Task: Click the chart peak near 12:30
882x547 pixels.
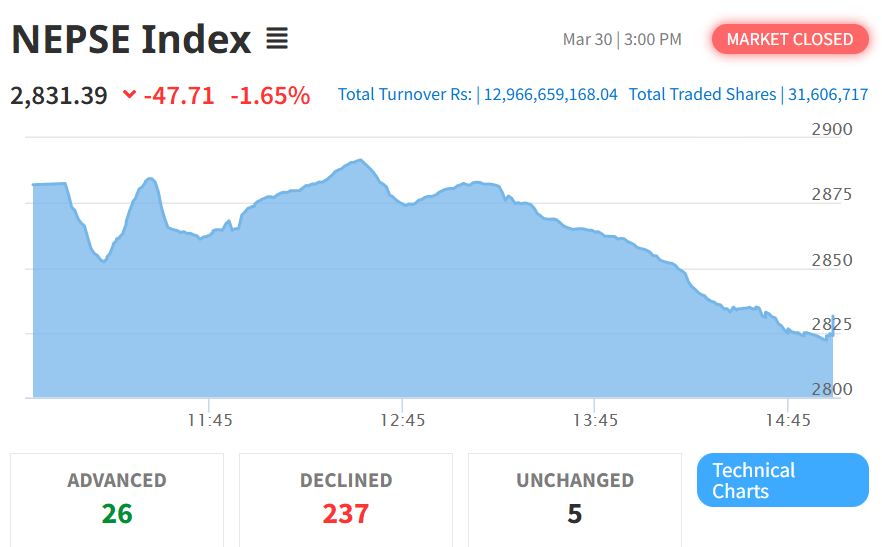Action: coord(360,160)
